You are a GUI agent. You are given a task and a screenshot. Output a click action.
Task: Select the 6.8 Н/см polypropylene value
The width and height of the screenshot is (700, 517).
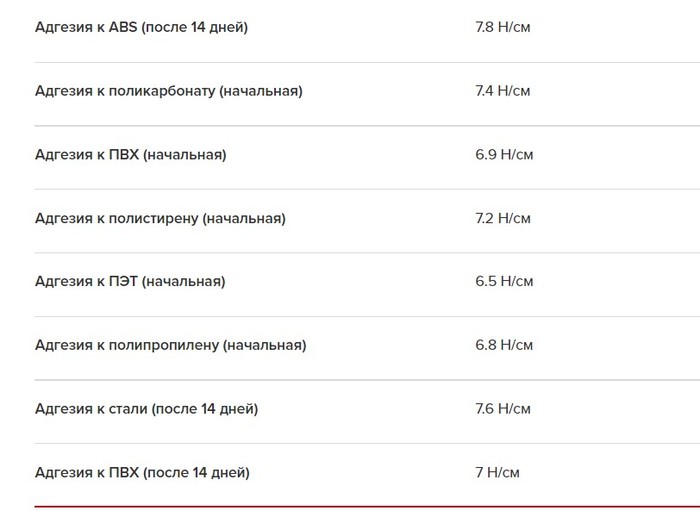pos(503,345)
